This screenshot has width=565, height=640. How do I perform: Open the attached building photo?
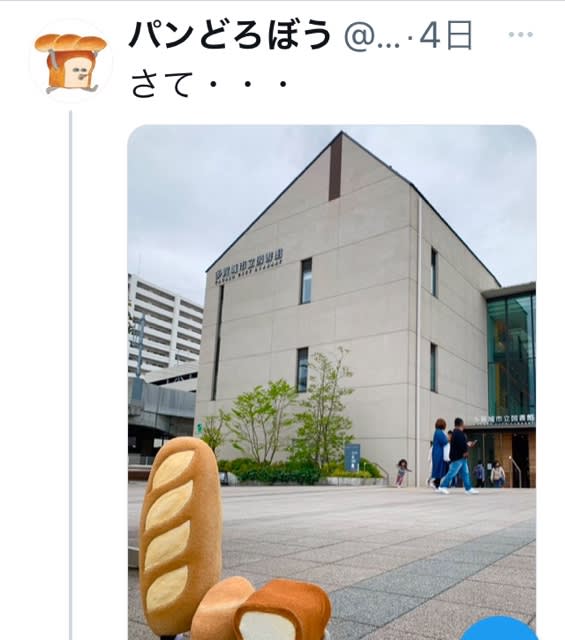[x=332, y=382]
